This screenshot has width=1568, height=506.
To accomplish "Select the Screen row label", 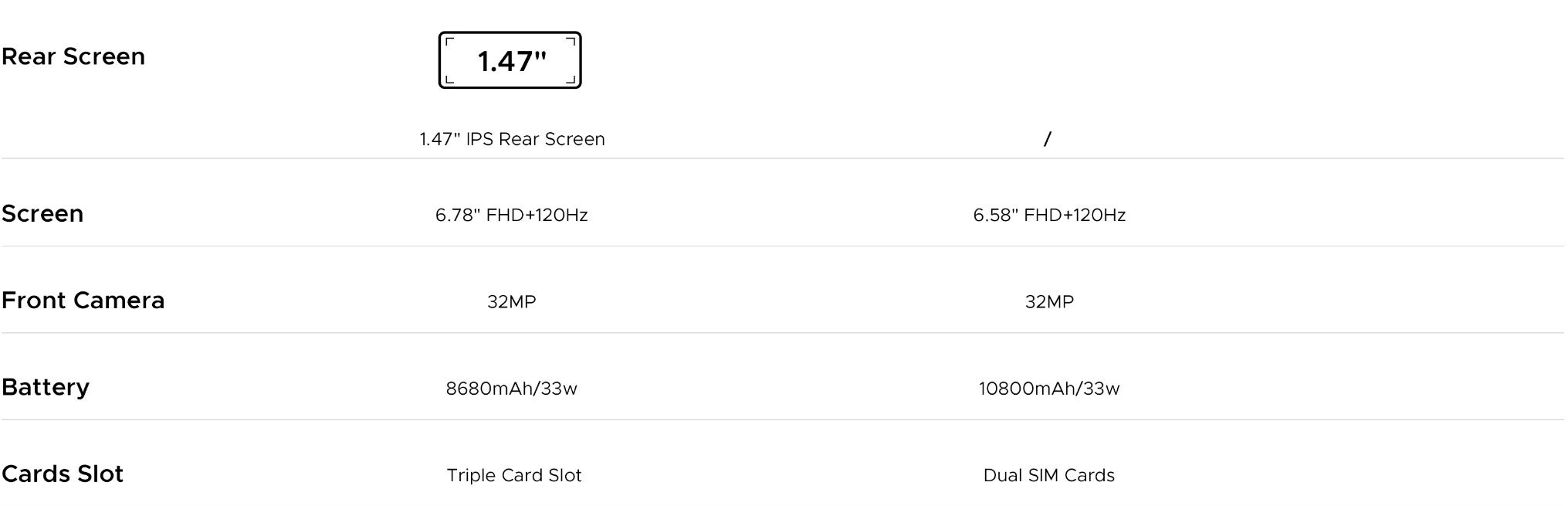I will click(42, 213).
